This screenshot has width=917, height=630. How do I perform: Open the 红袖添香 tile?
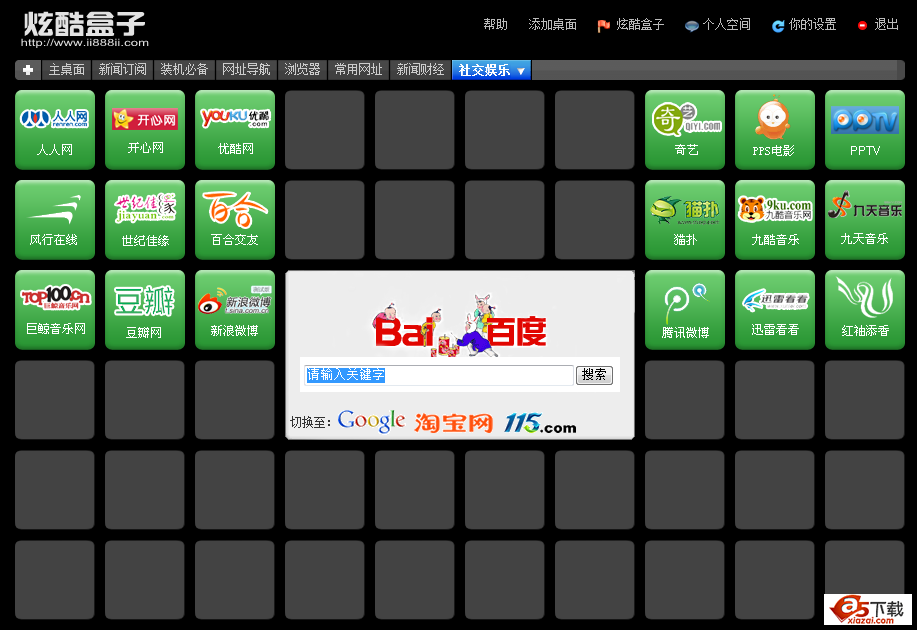[x=865, y=309]
